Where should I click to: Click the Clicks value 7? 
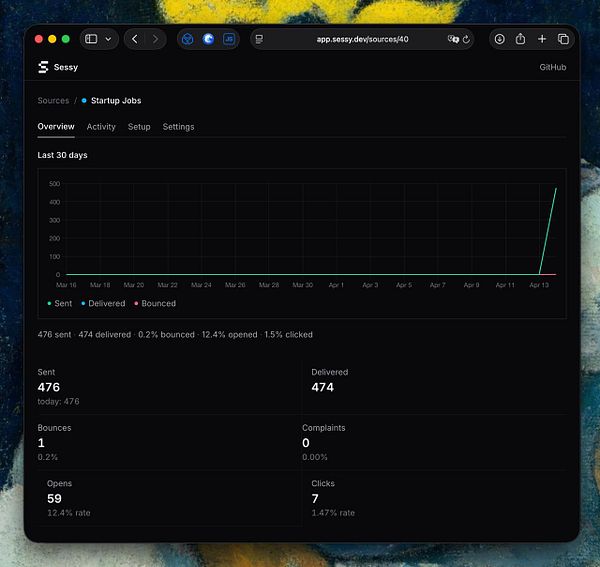[x=315, y=499]
